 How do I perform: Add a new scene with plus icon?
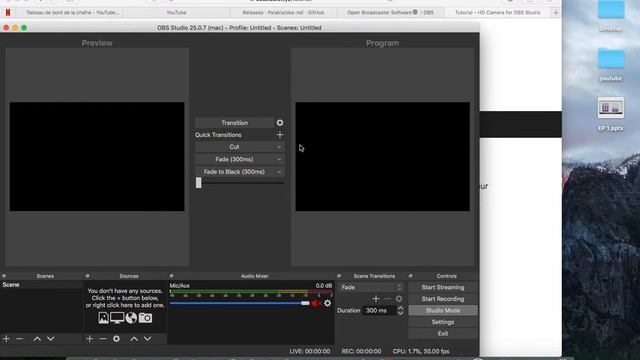point(6,339)
